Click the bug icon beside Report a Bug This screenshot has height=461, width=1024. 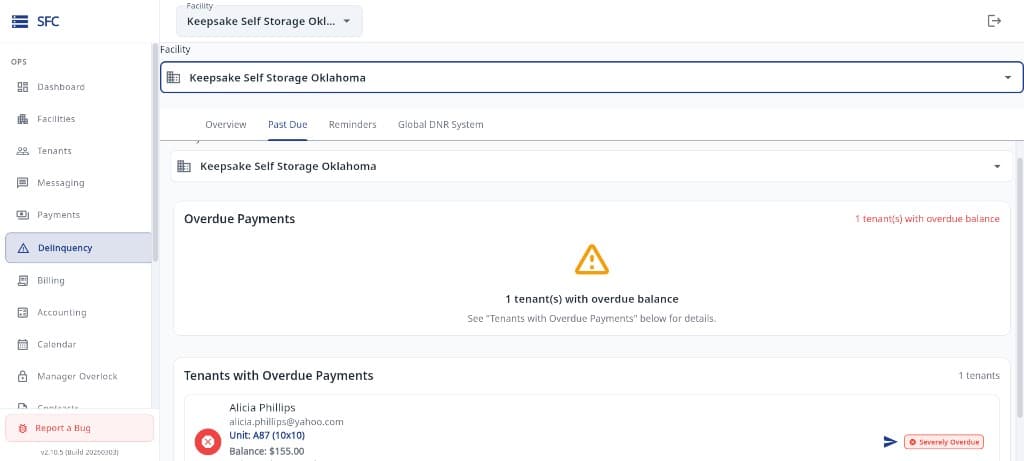click(23, 428)
